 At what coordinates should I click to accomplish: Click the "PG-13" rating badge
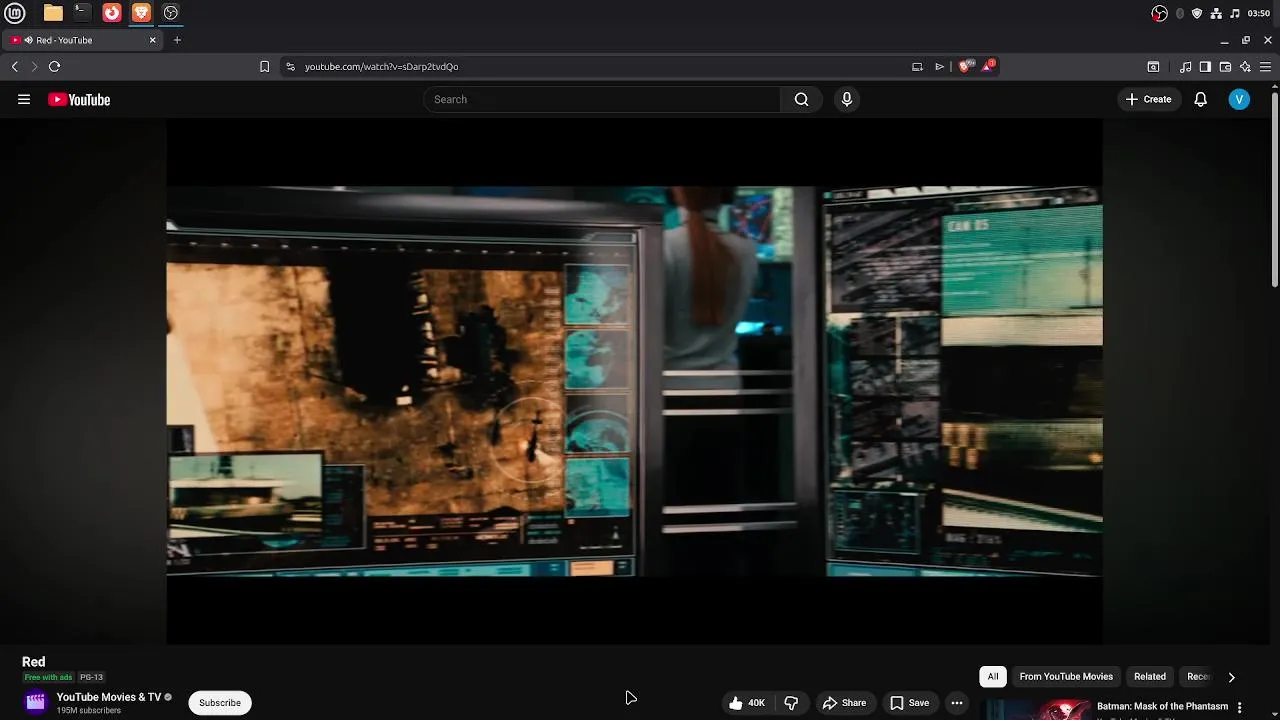[91, 677]
